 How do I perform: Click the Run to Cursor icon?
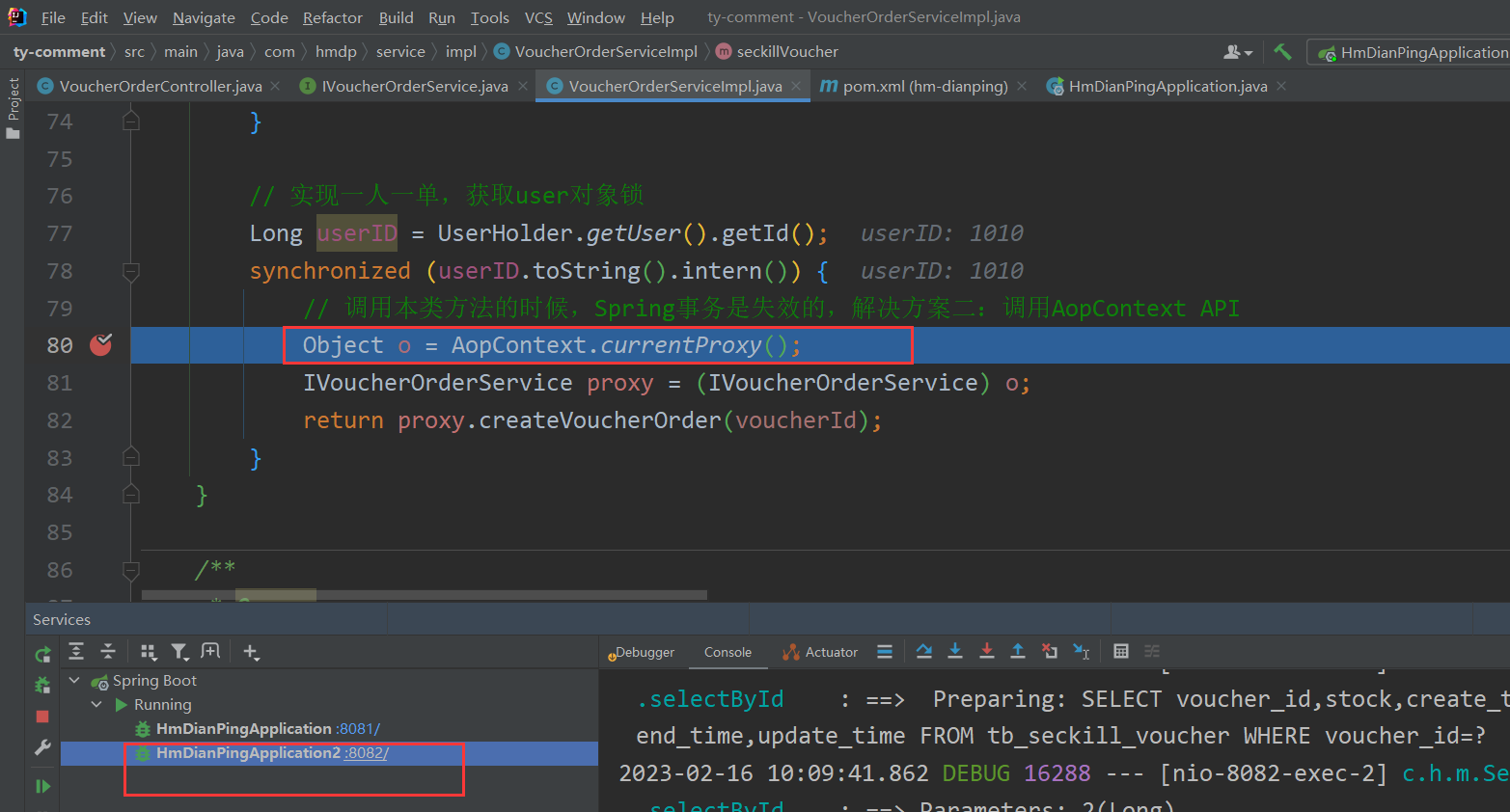click(1082, 652)
